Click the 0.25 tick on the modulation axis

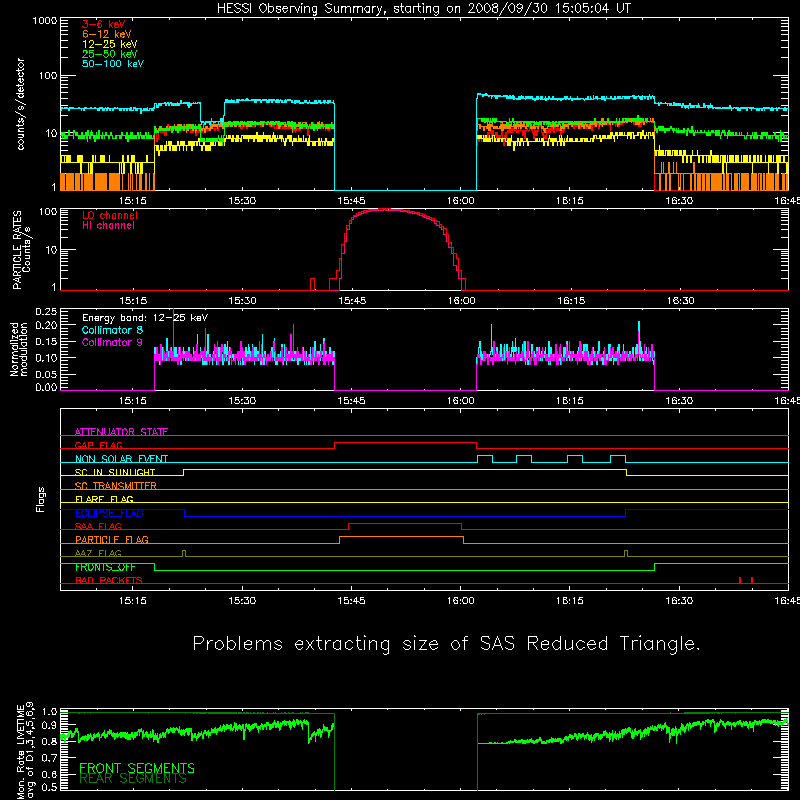46,312
